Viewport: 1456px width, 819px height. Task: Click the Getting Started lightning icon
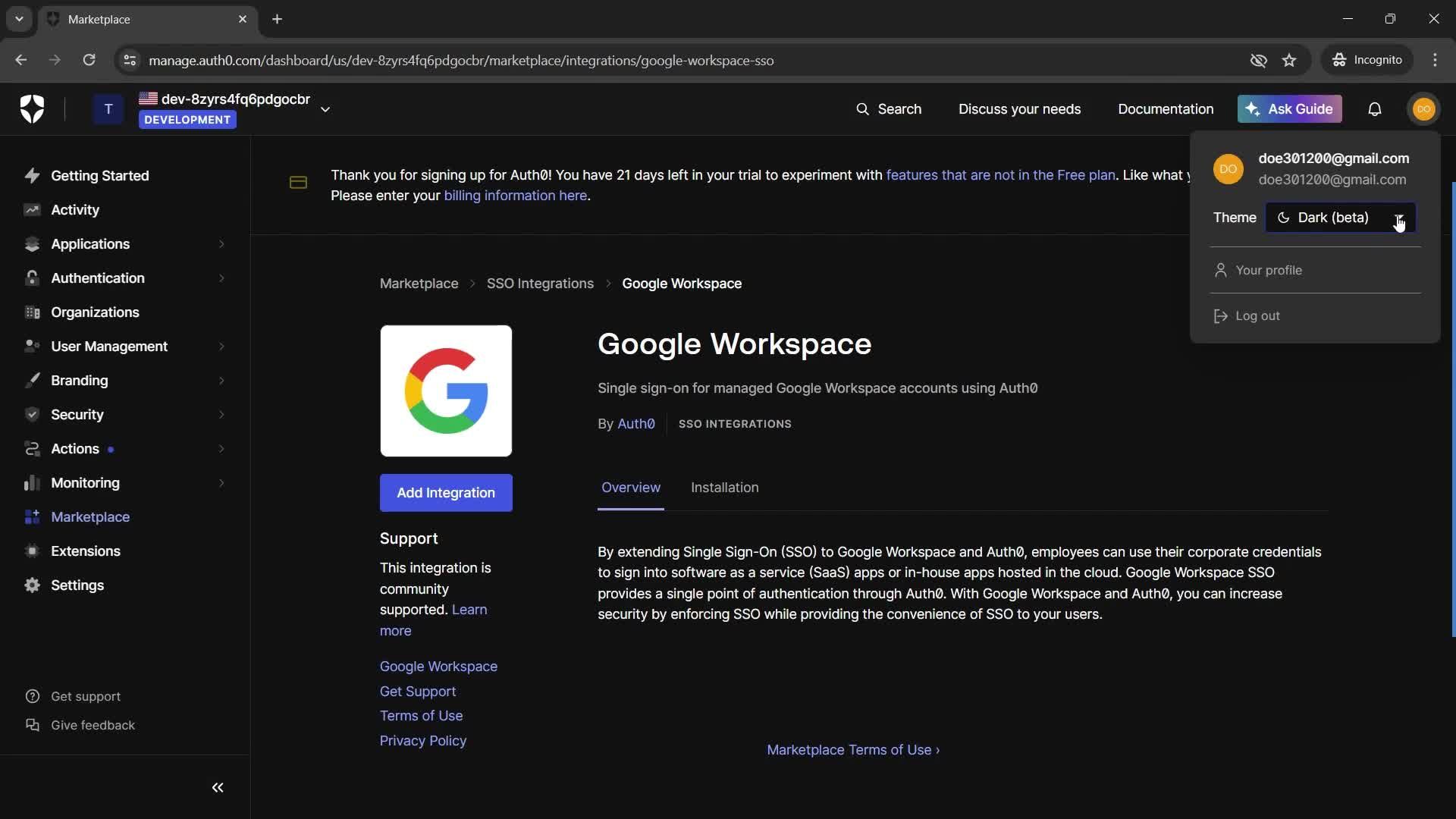32,176
